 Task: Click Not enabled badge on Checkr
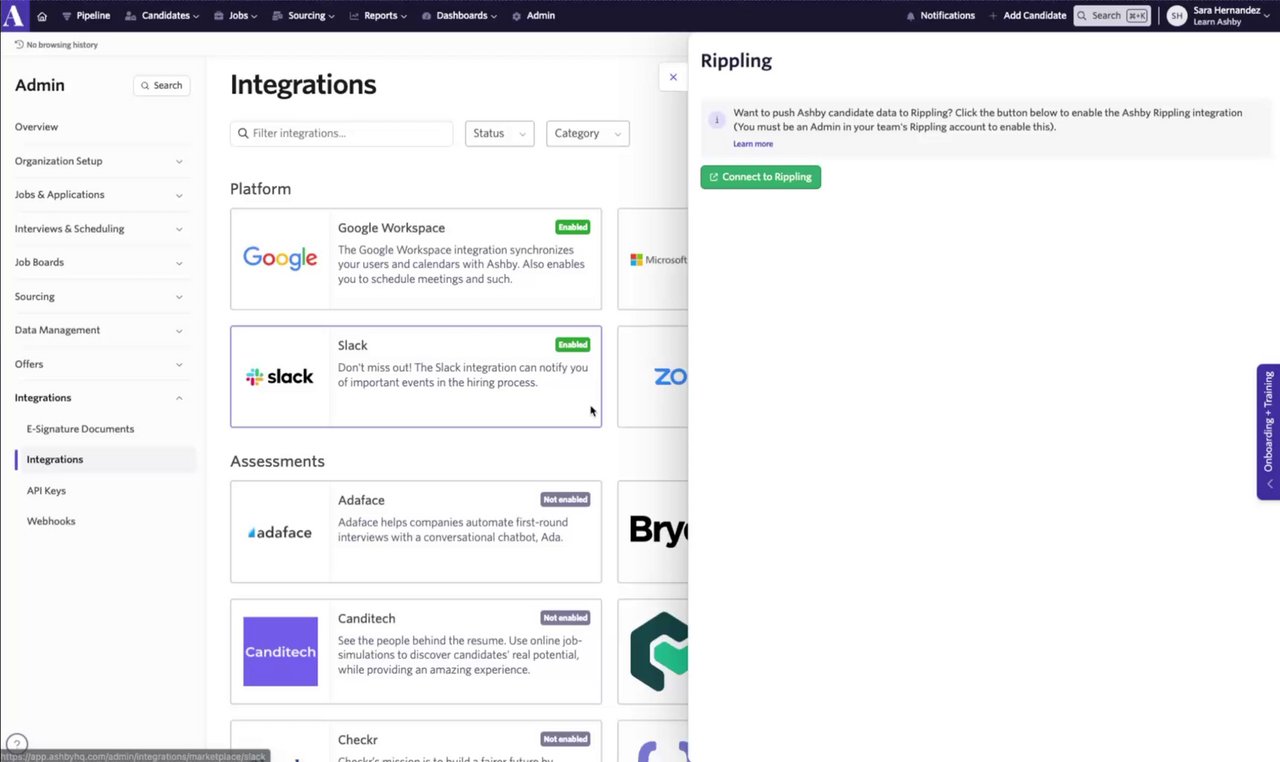pyautogui.click(x=565, y=739)
